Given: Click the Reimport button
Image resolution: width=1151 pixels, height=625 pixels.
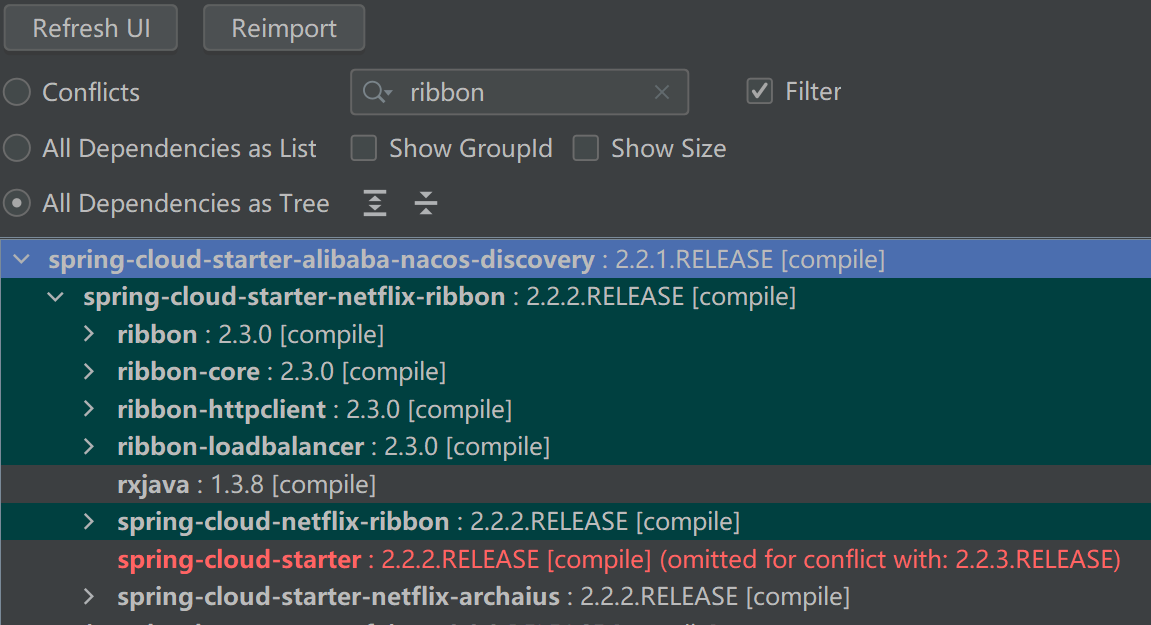Looking at the screenshot, I should click(284, 28).
